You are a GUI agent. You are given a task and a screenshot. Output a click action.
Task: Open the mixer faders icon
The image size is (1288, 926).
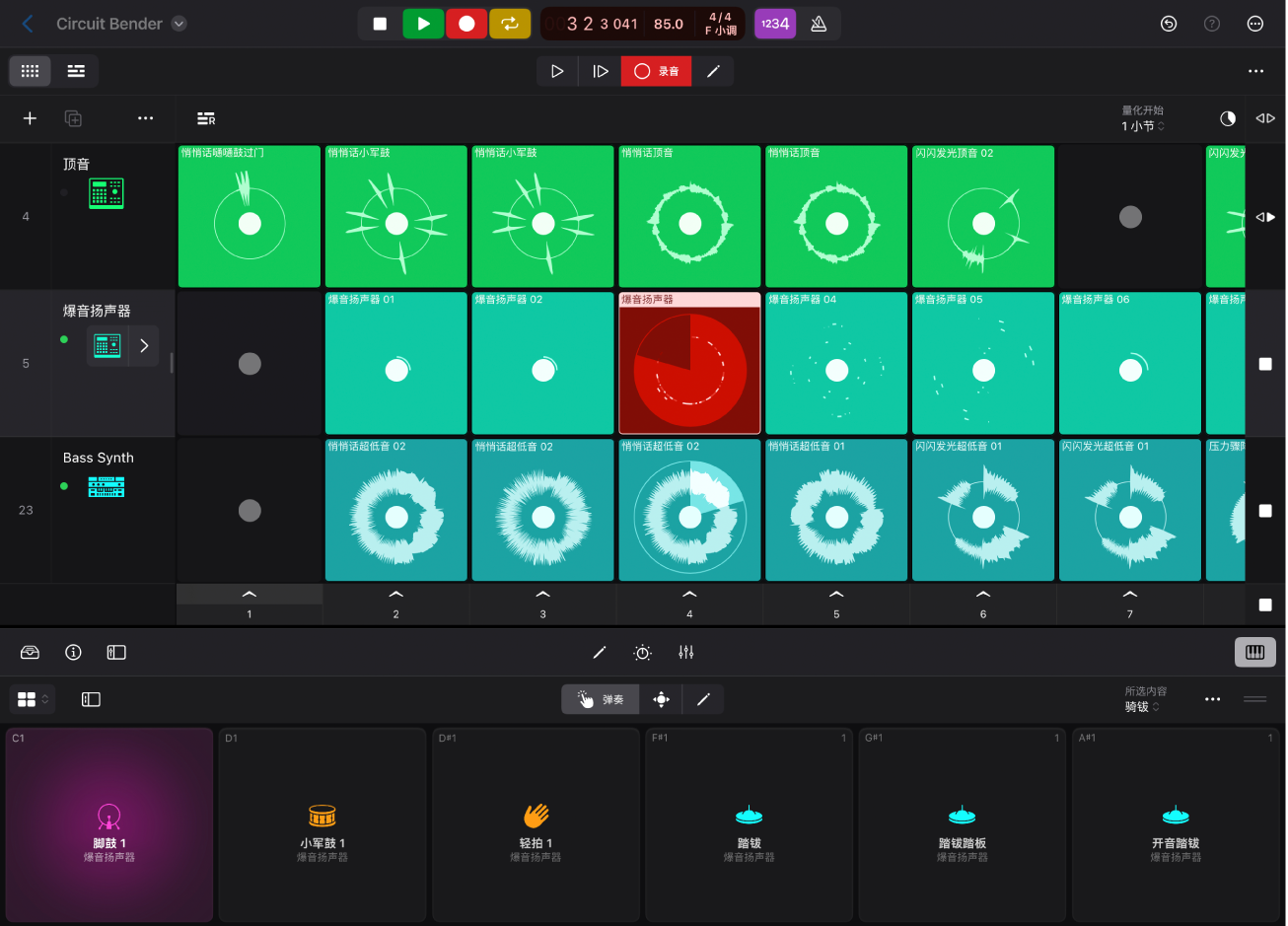[686, 652]
